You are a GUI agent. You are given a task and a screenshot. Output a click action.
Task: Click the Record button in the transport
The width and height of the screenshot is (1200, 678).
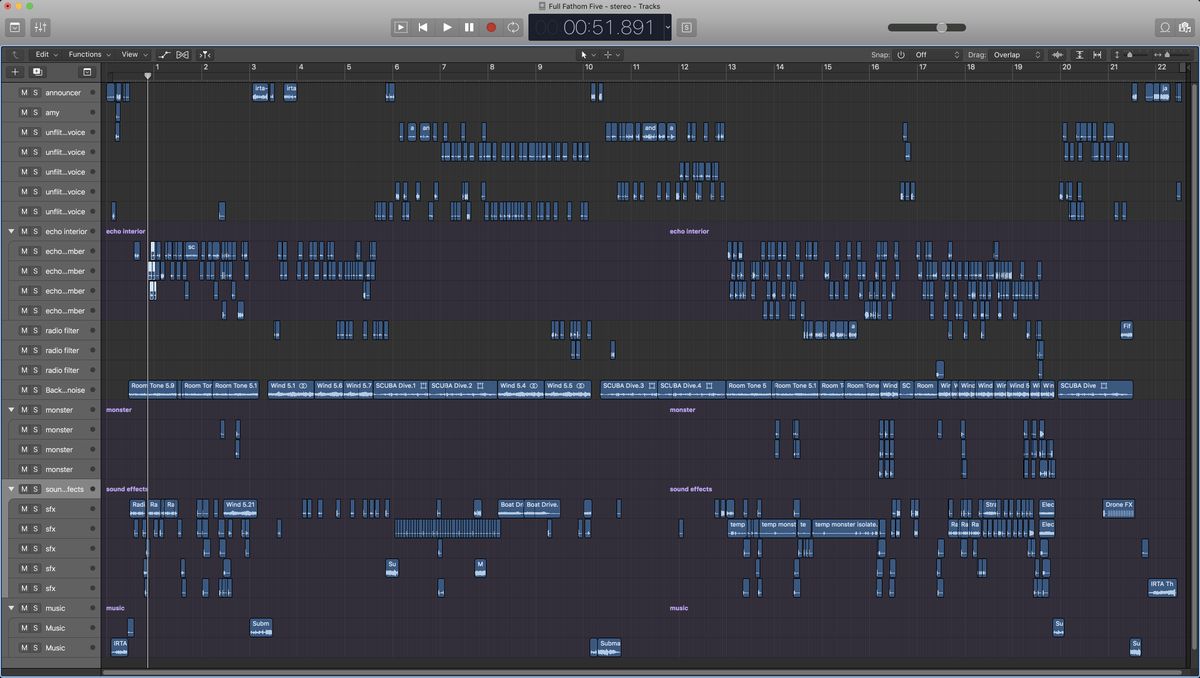point(491,27)
